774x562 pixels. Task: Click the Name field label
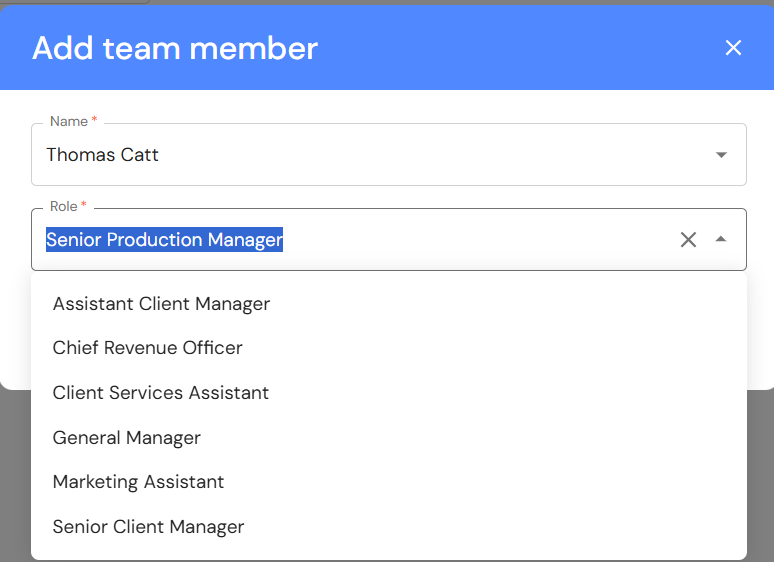pos(69,121)
